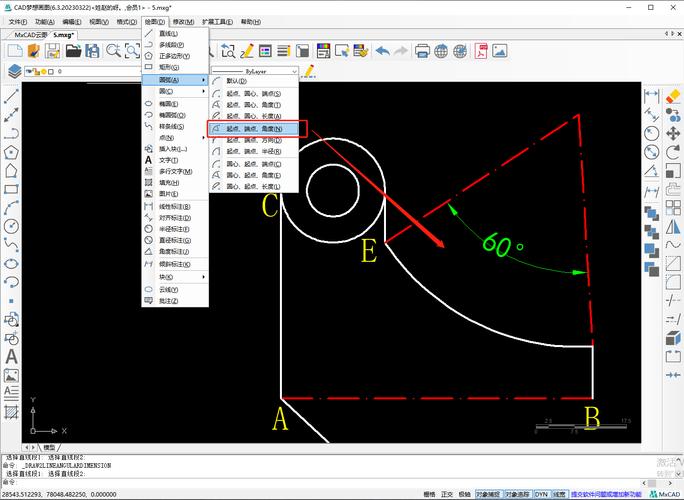
Task: Open the layer manager icon
Action: 14,71
